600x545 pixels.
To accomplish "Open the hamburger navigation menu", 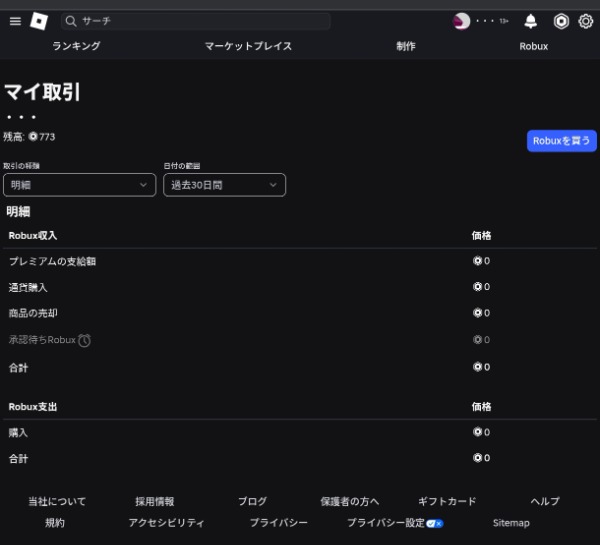I will pos(15,21).
